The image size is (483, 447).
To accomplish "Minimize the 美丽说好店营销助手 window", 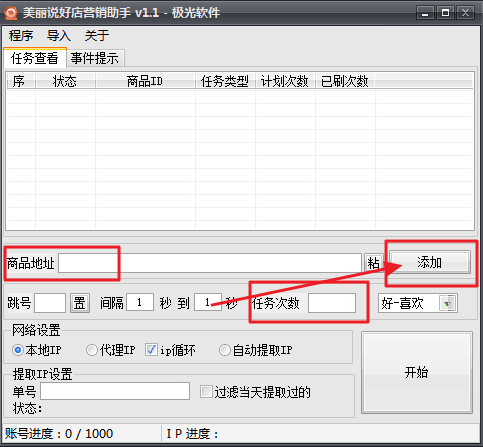I will click(x=425, y=13).
